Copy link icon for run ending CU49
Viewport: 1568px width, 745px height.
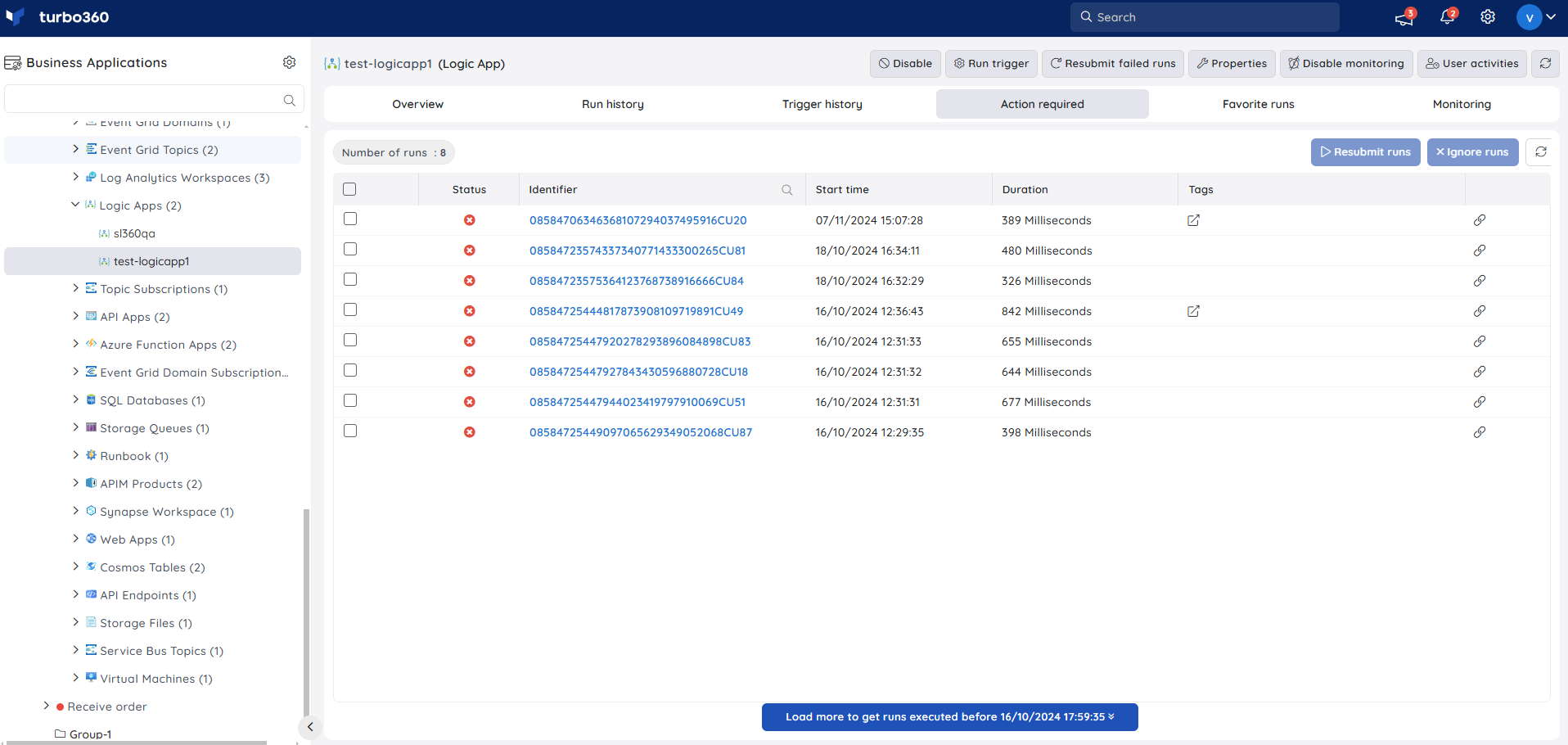tap(1480, 311)
